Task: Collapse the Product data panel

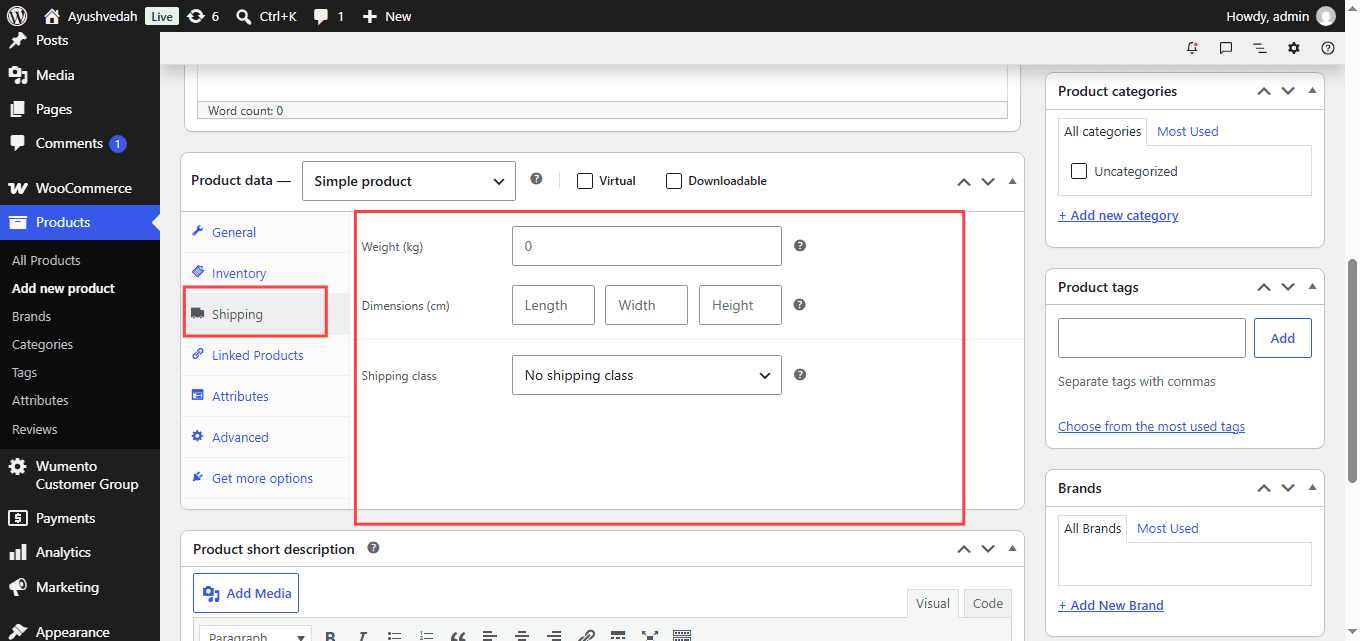Action: click(x=1012, y=181)
